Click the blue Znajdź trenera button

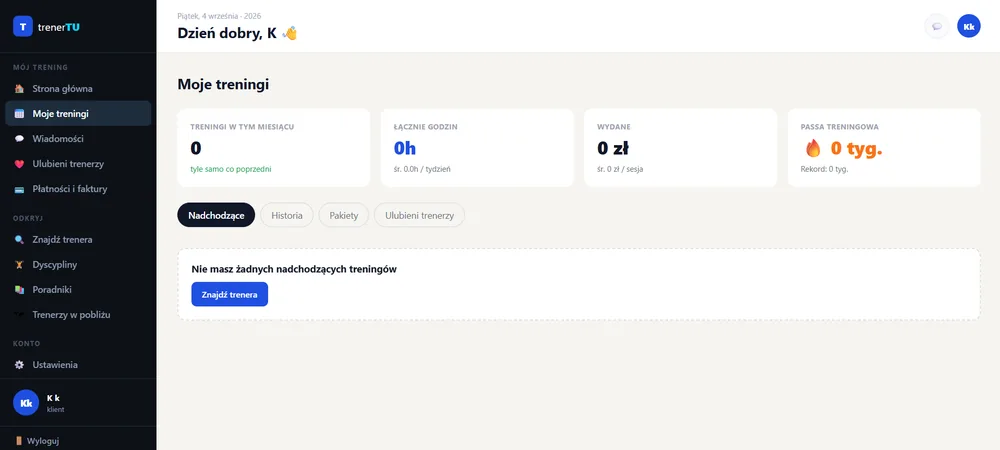[230, 294]
